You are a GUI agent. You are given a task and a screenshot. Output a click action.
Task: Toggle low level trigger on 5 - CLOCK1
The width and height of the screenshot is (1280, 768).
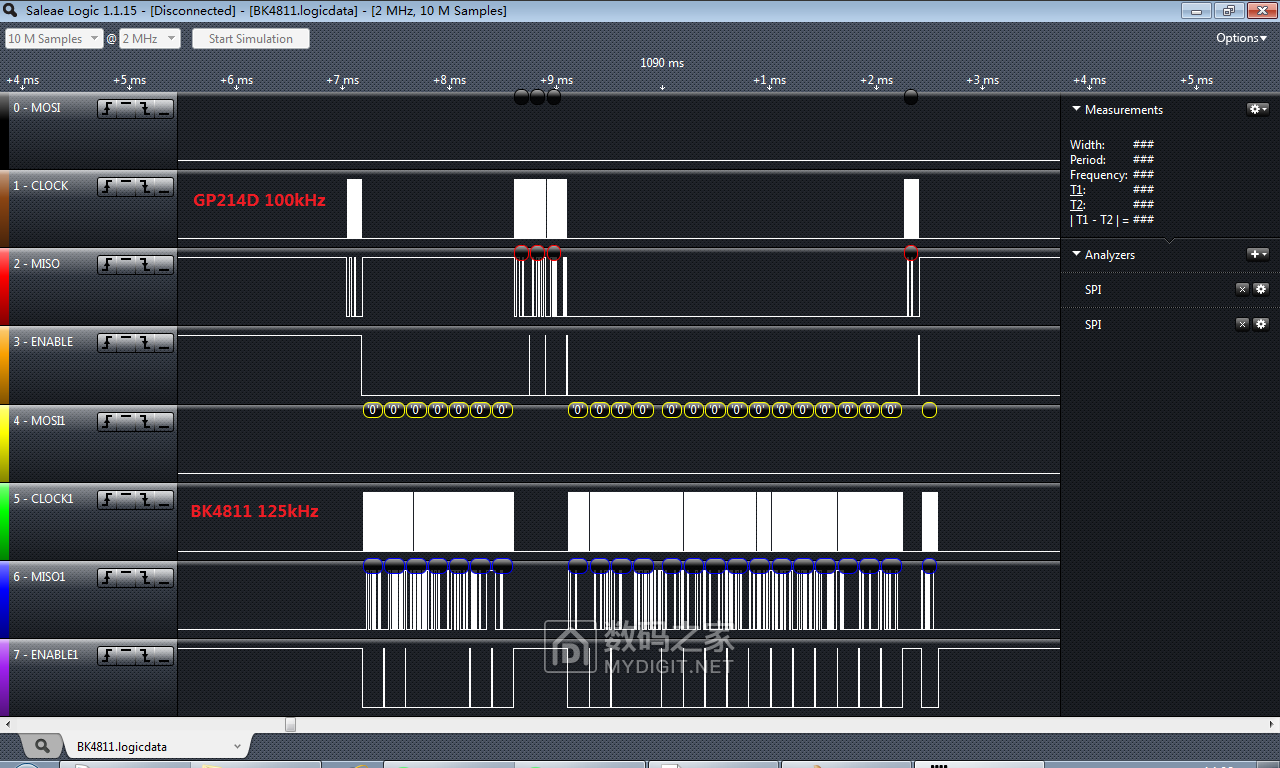[x=164, y=500]
